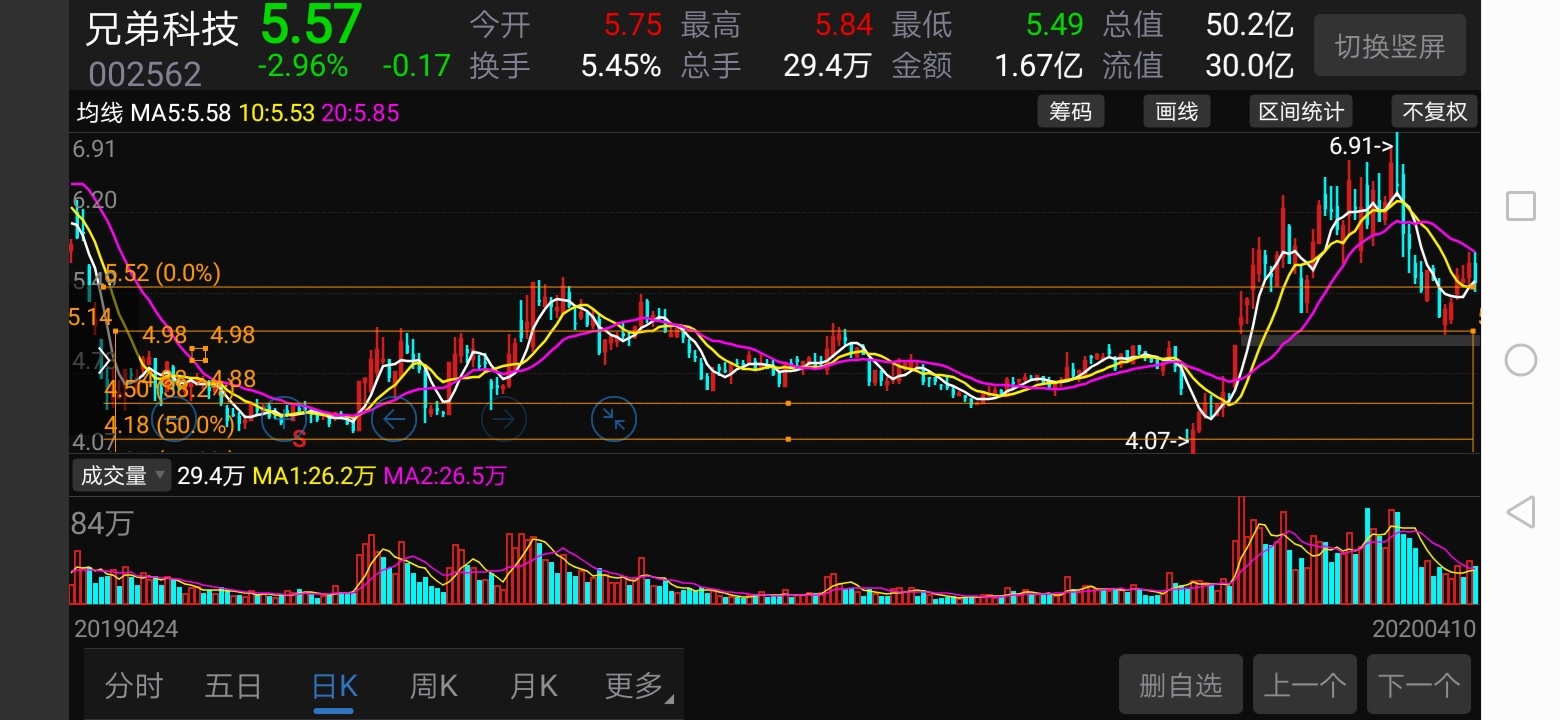The height and width of the screenshot is (720, 1560).
Task: Tap the 换手 value 5.45%
Action: [621, 66]
